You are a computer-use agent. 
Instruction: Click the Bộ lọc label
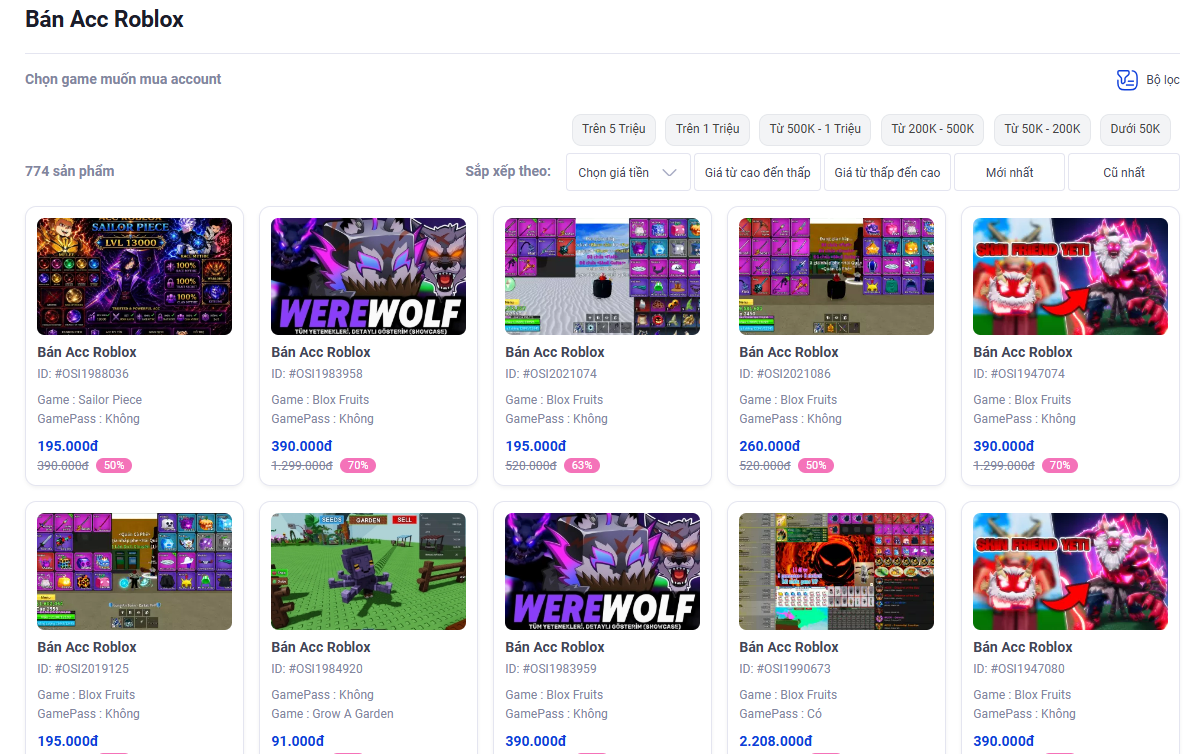[1162, 80]
